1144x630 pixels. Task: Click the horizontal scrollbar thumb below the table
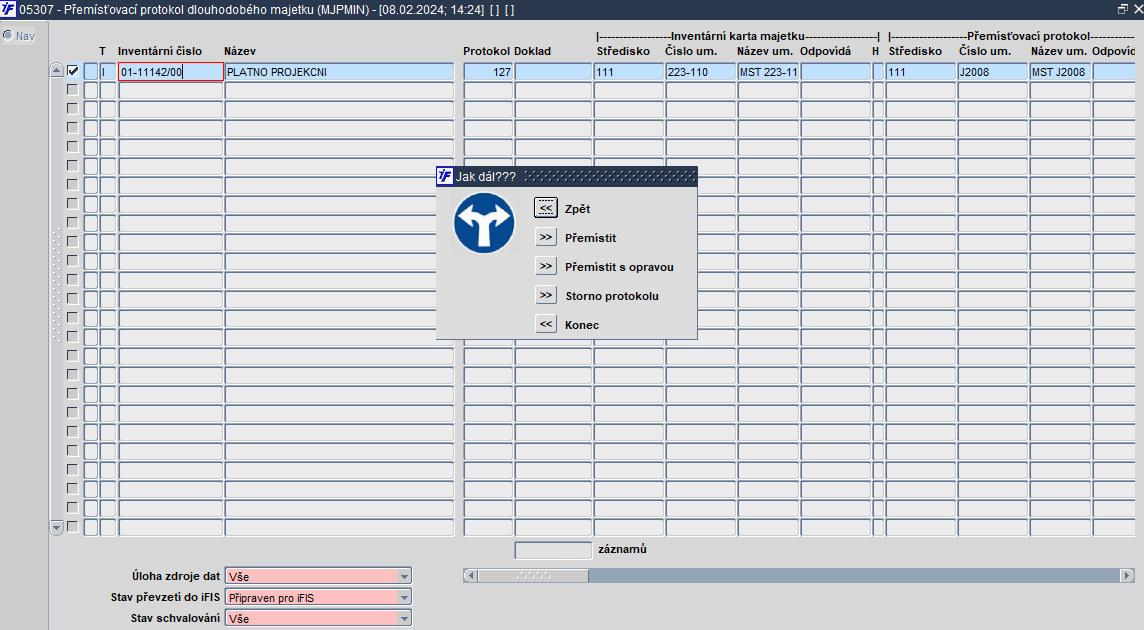[x=533, y=576]
